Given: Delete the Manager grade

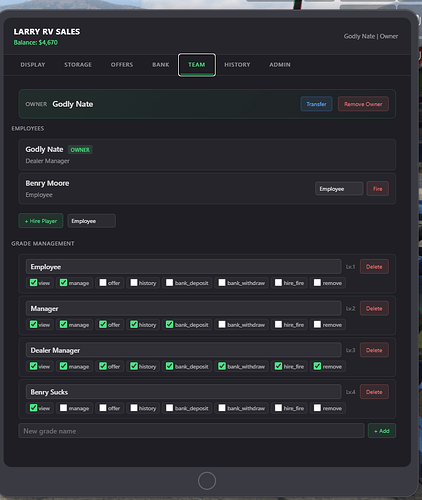Looking at the screenshot, I should pos(374,308).
